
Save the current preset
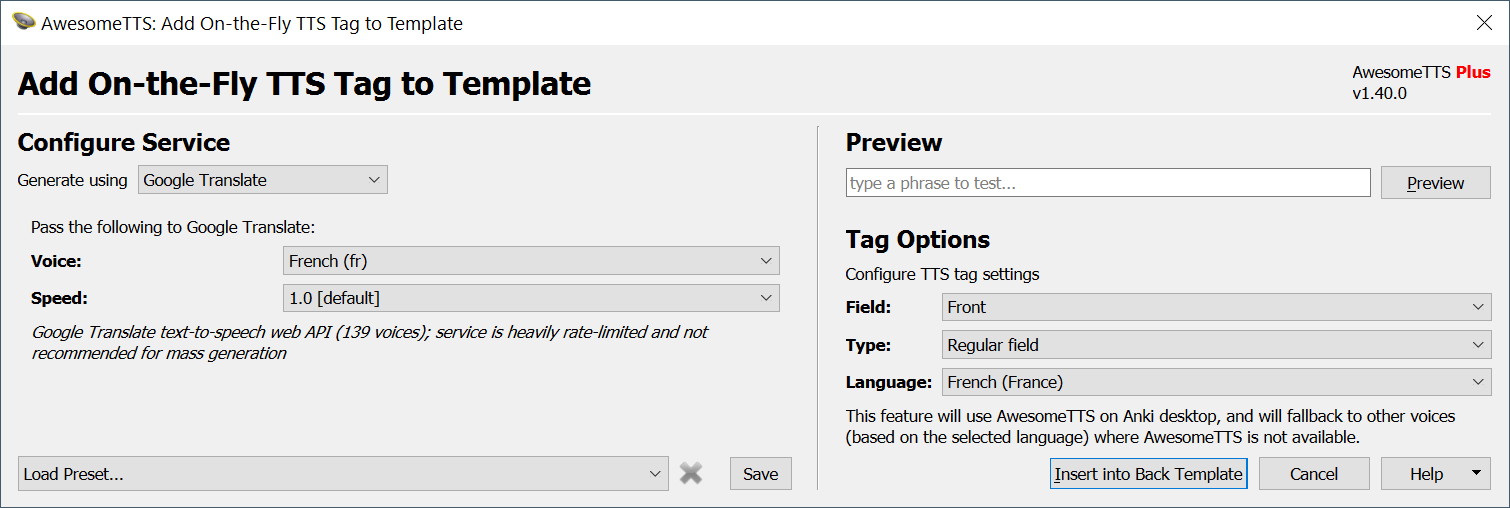pos(760,474)
